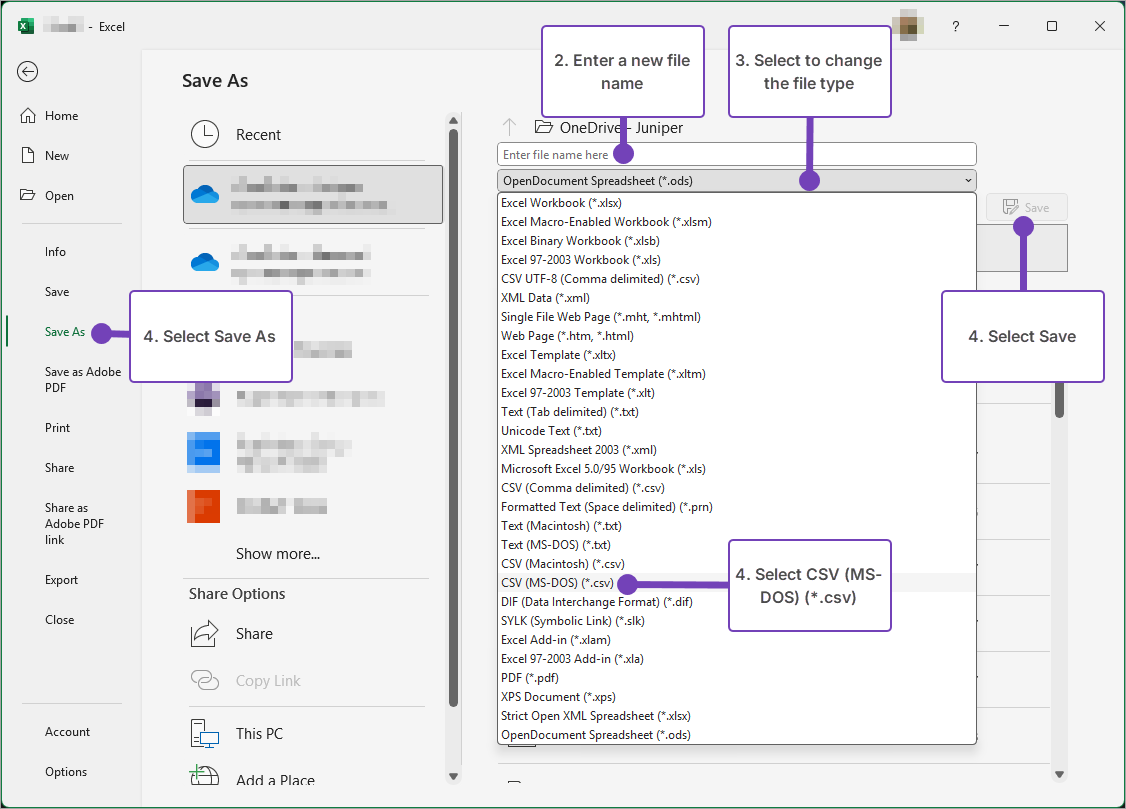Click the Enter file name here field

(700, 153)
